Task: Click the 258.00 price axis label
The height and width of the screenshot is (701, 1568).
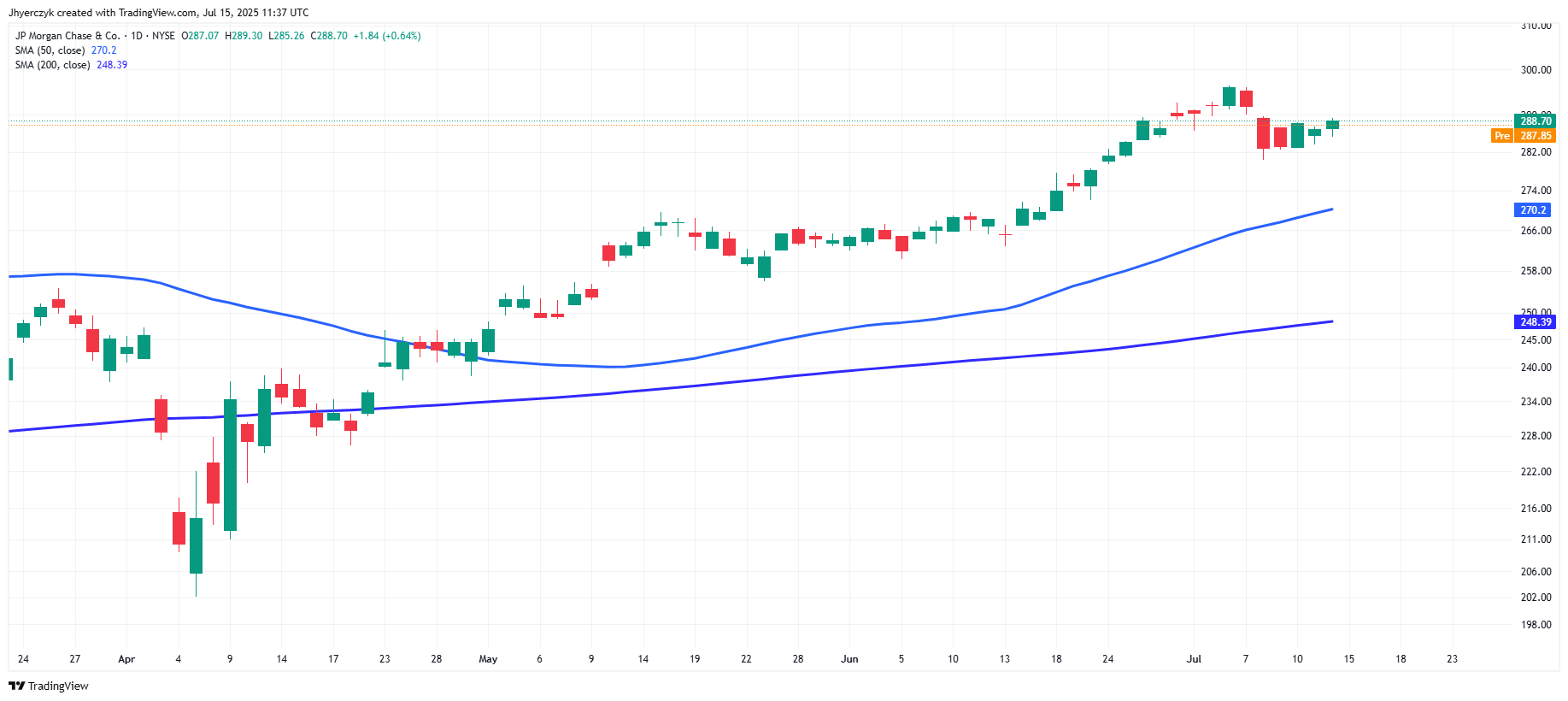Action: (1536, 271)
